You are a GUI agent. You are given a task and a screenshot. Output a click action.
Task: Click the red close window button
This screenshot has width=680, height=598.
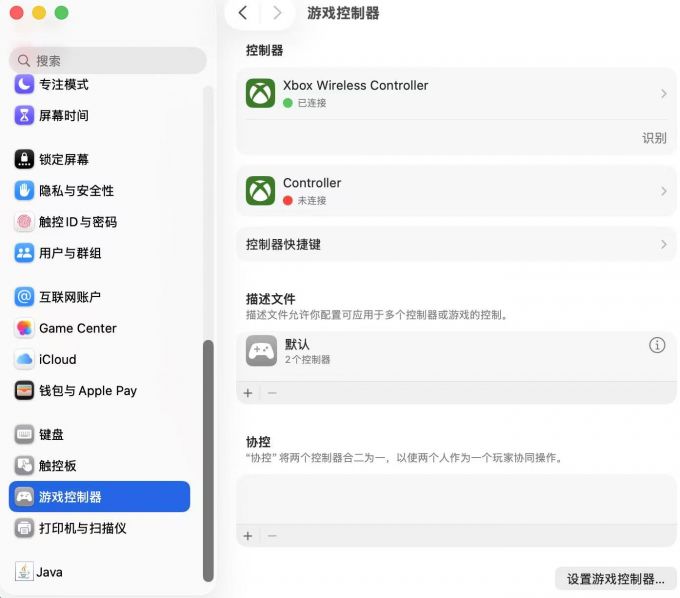tap(16, 13)
